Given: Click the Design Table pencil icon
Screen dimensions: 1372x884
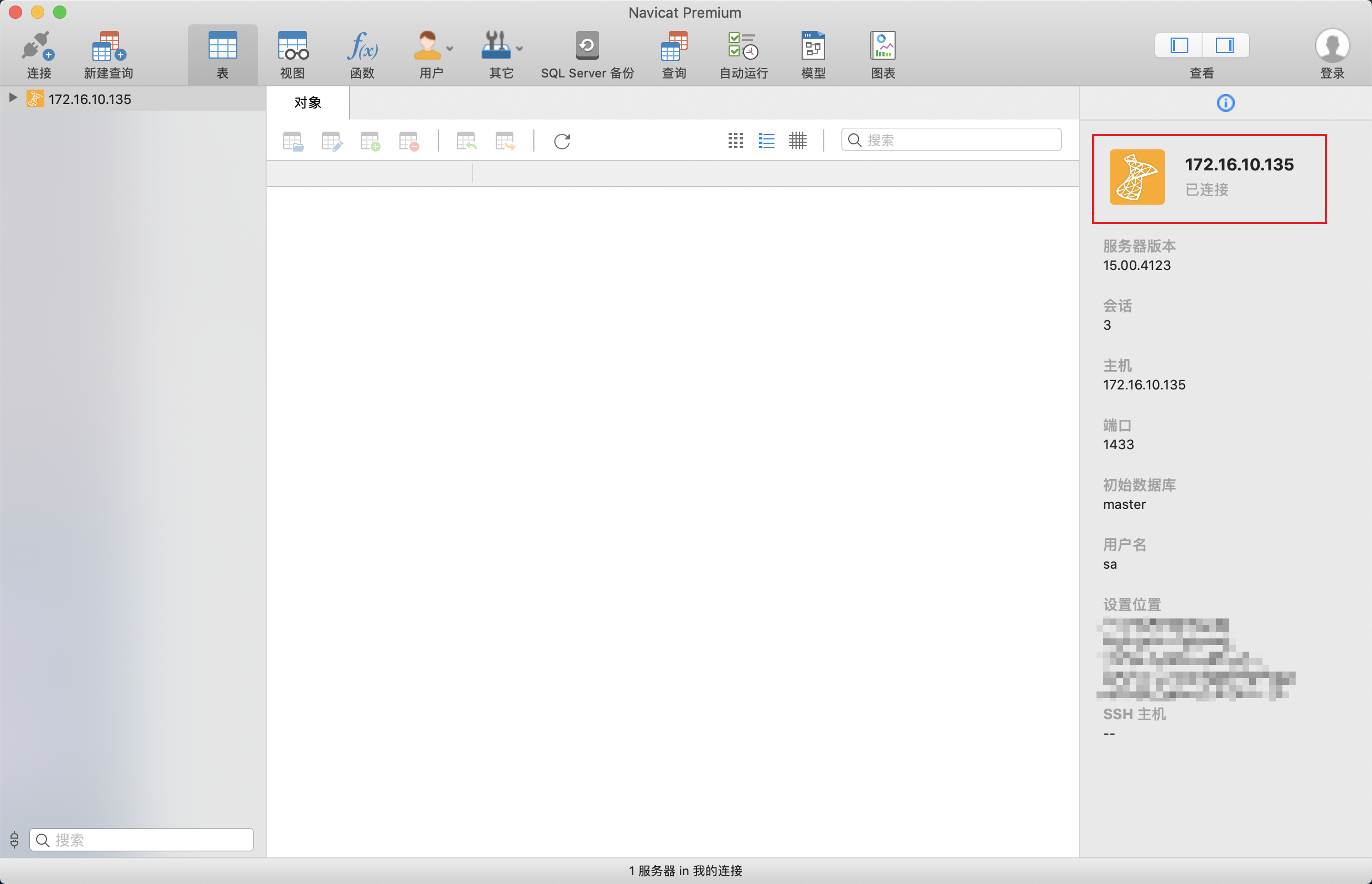Looking at the screenshot, I should 332,141.
